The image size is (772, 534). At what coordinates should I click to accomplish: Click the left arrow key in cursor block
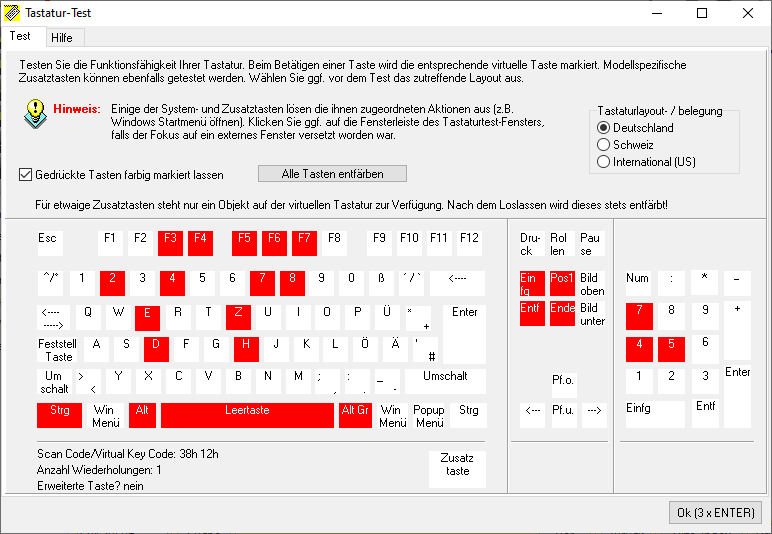coord(532,415)
